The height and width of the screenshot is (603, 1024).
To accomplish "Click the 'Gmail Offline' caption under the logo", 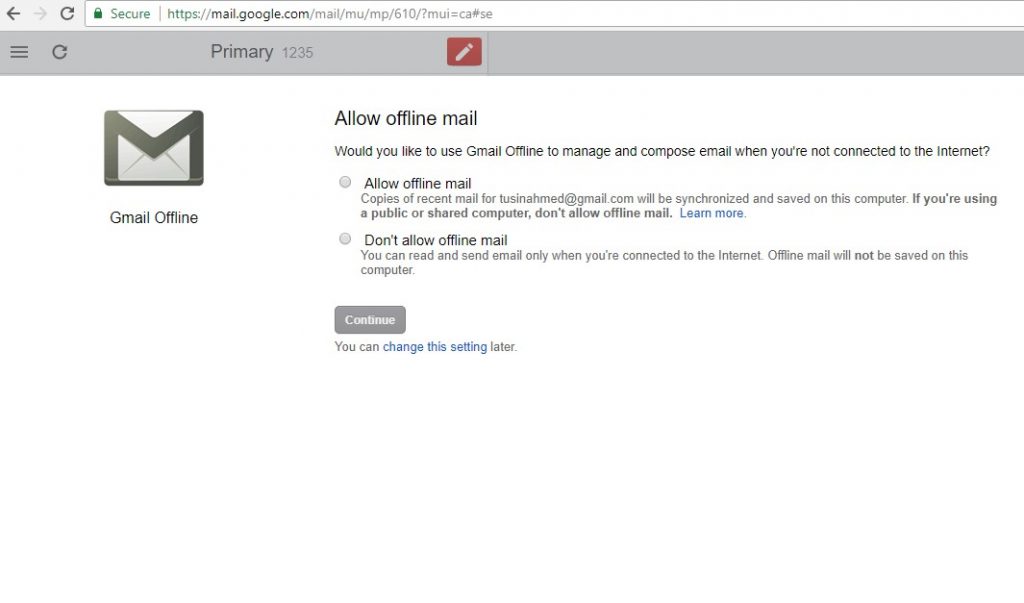I will (x=154, y=218).
